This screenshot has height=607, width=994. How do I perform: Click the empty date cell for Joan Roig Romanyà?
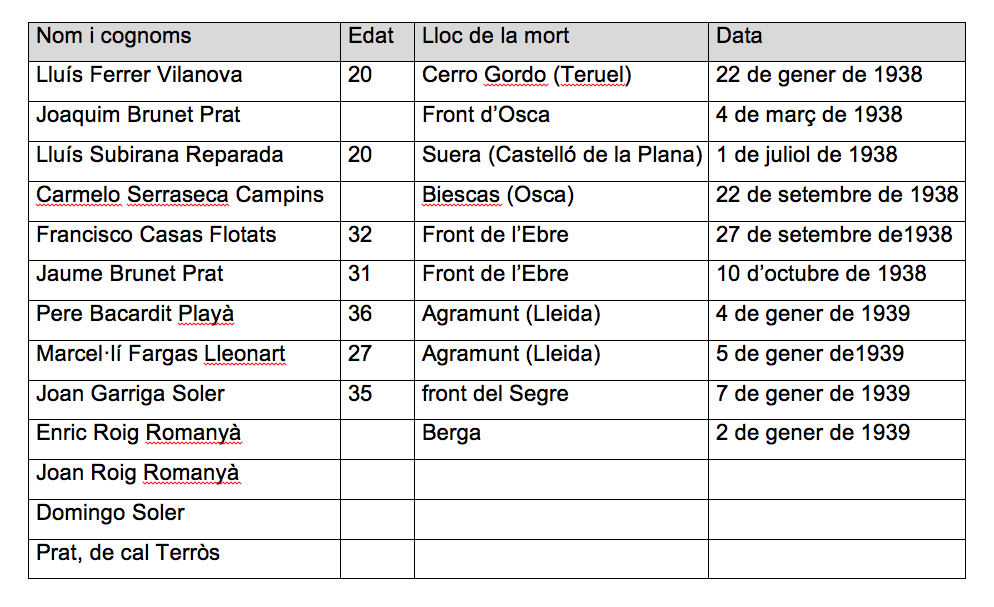[837, 480]
